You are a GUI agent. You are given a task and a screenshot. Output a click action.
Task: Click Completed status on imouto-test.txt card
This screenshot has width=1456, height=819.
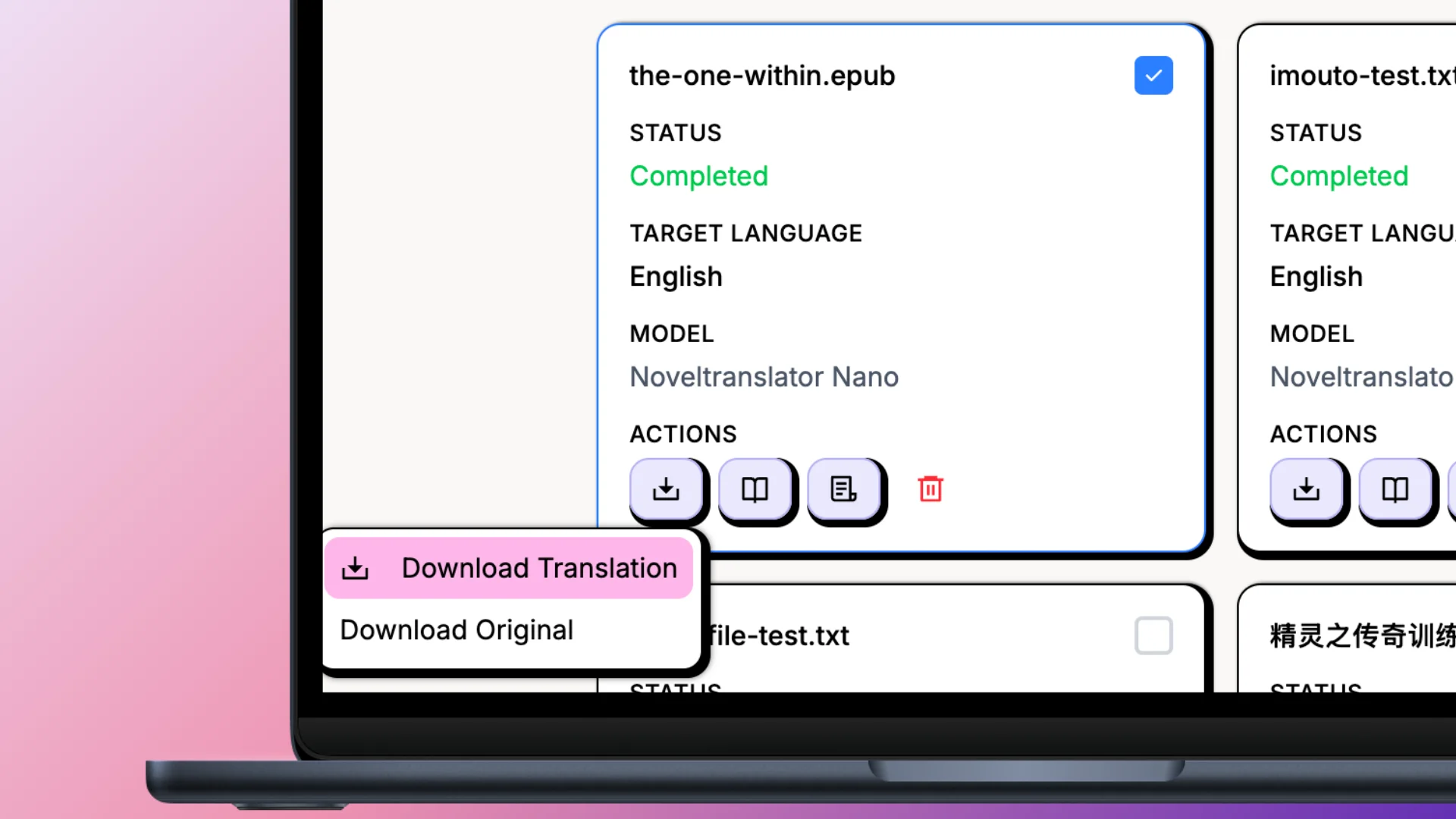1338,176
